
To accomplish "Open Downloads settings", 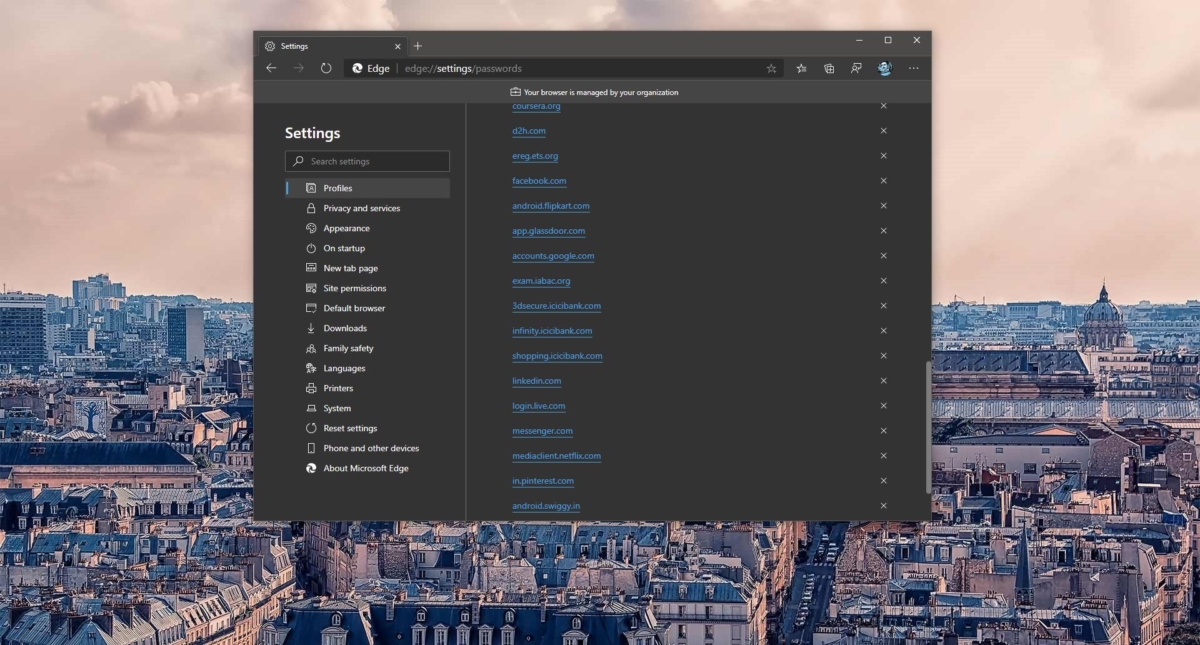I will click(x=346, y=328).
